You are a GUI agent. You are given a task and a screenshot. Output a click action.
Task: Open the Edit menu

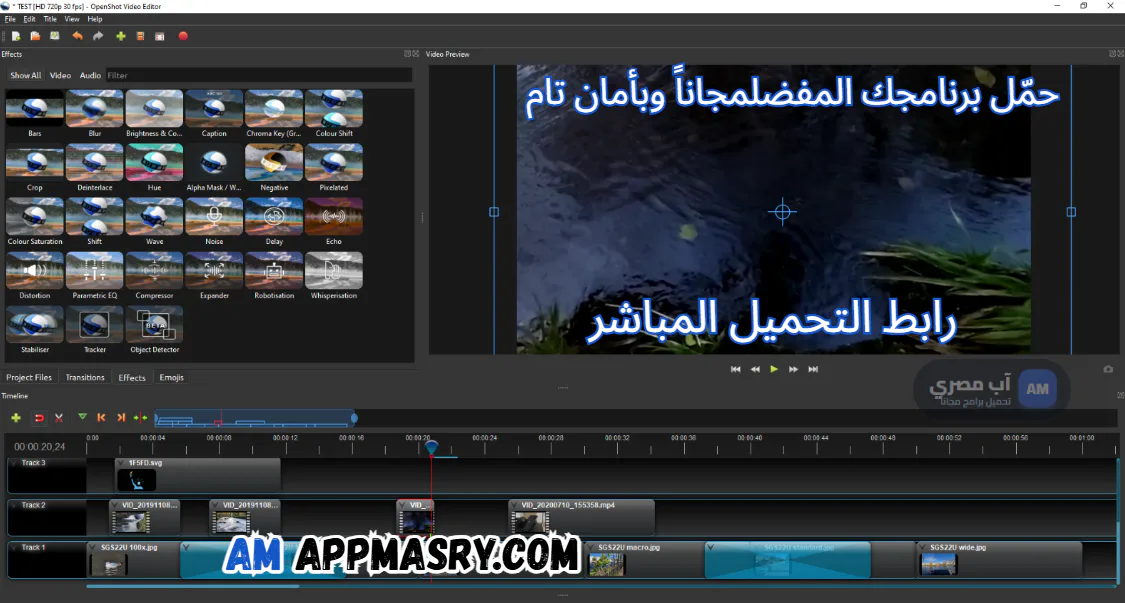[x=29, y=19]
